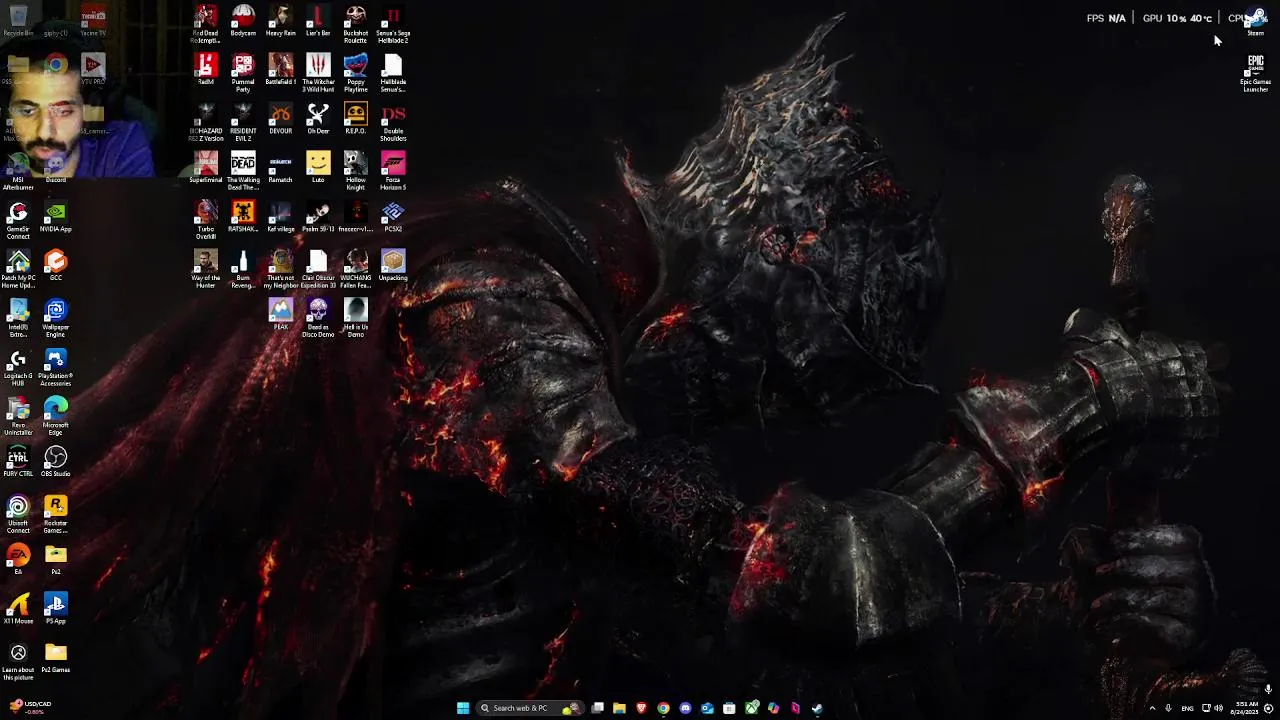Viewport: 1280px width, 720px height.
Task: Open Steam from the taskbar
Action: pos(817,708)
